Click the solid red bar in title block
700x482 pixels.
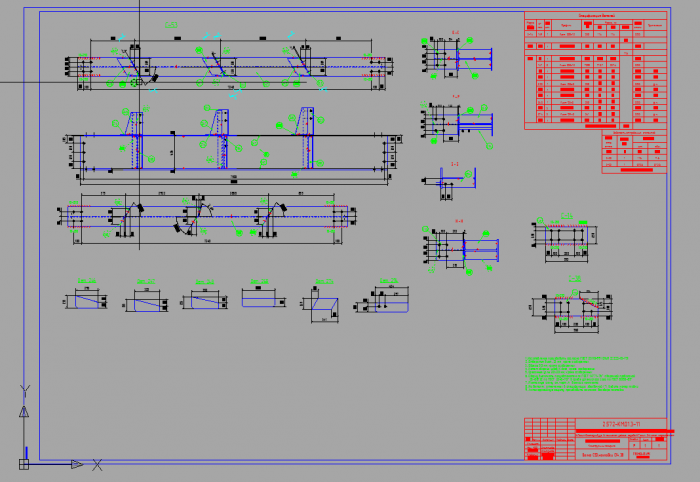(x=625, y=432)
